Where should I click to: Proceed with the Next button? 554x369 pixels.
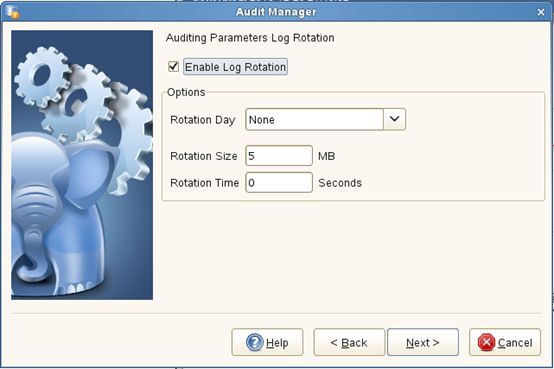pyautogui.click(x=423, y=342)
